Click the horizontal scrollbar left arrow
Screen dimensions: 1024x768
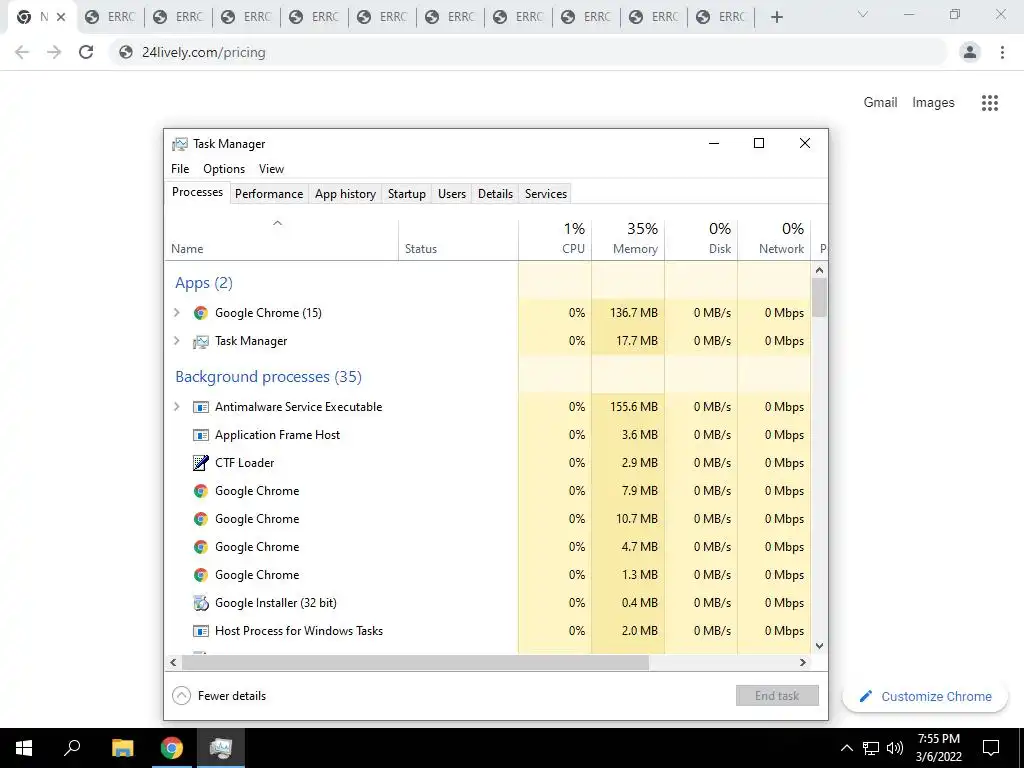pos(173,662)
